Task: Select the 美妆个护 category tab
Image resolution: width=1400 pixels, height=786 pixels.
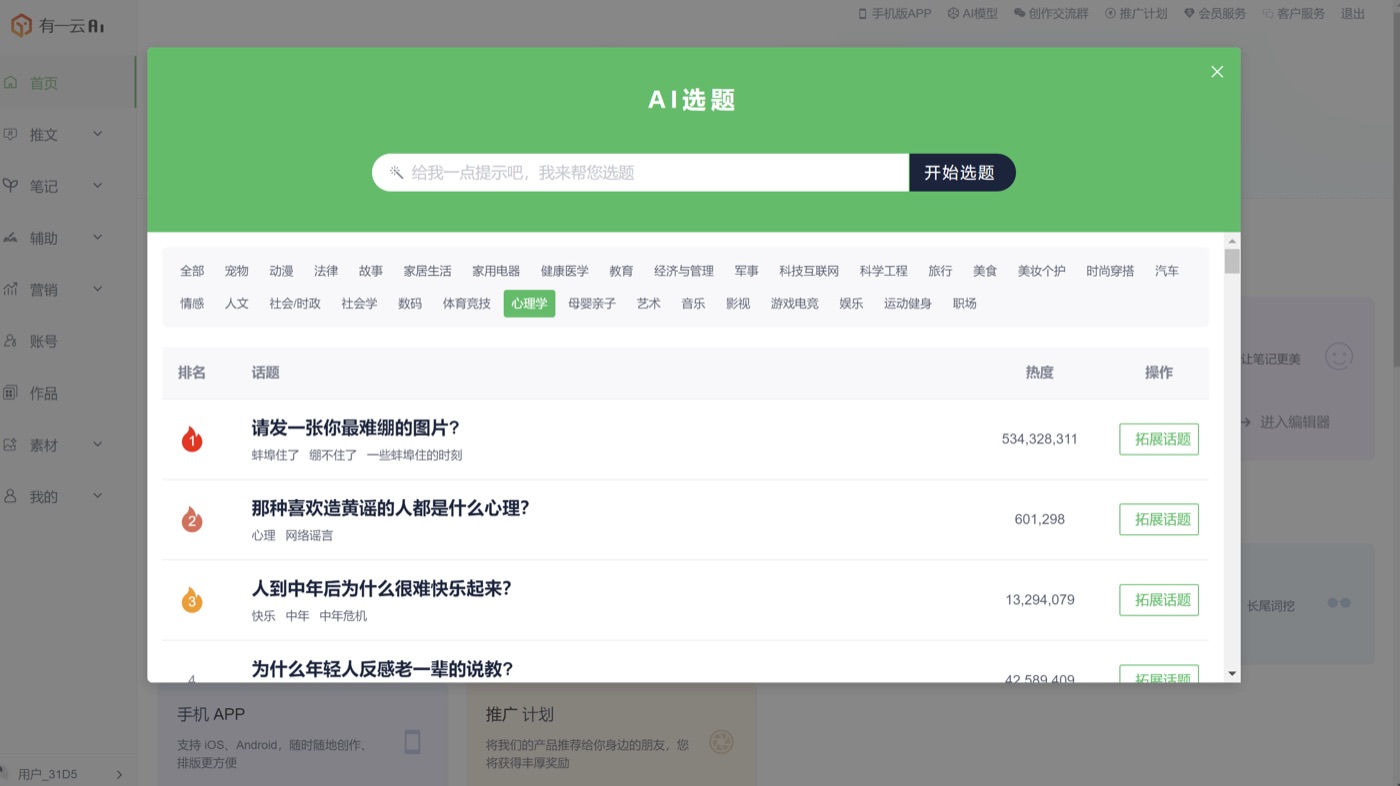Action: tap(1042, 271)
